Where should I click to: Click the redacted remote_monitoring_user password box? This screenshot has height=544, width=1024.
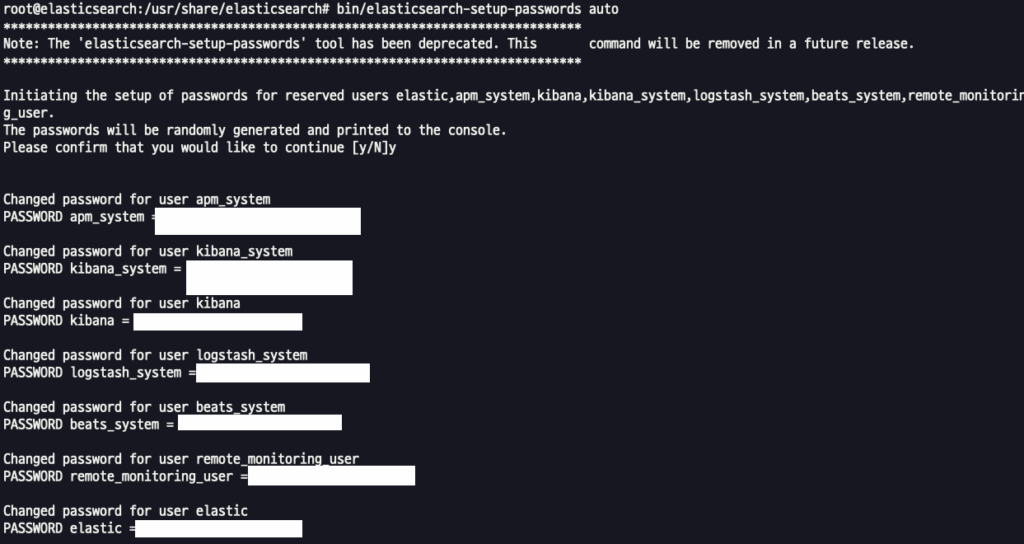[331, 475]
